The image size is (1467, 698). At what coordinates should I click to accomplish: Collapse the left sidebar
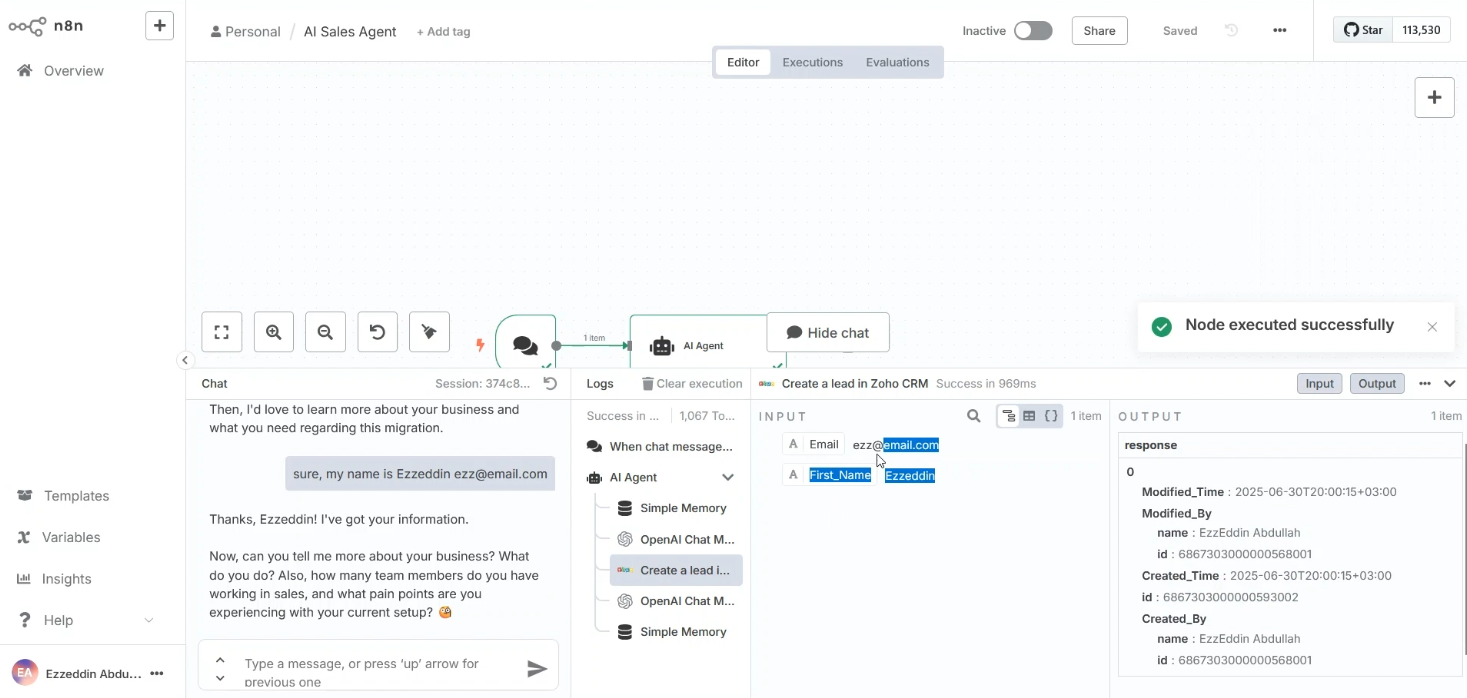(x=185, y=360)
